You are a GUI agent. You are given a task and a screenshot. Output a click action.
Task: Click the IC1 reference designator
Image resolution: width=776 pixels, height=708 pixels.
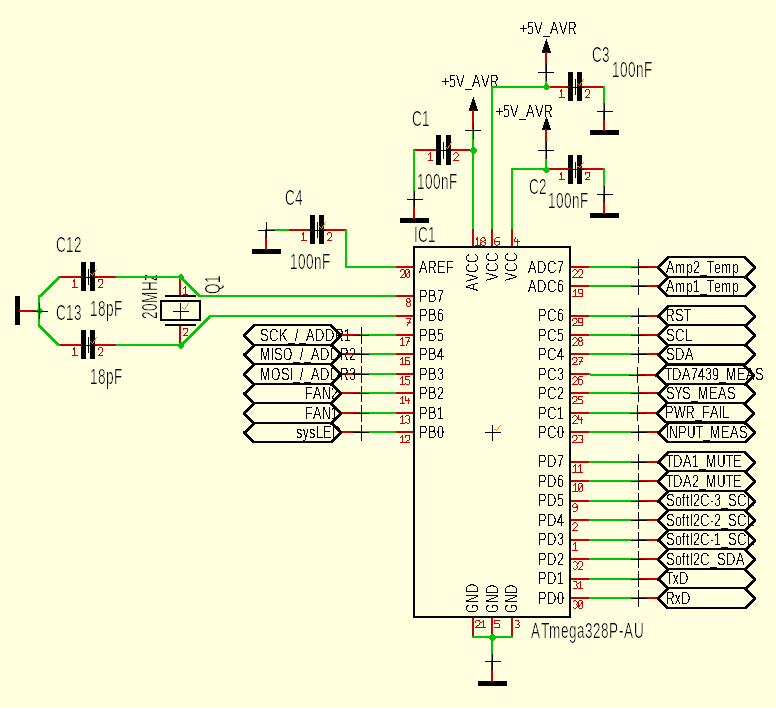424,235
